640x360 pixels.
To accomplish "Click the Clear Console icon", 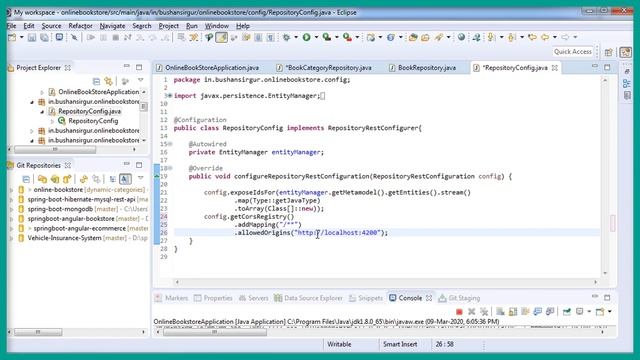I will tap(500, 312).
